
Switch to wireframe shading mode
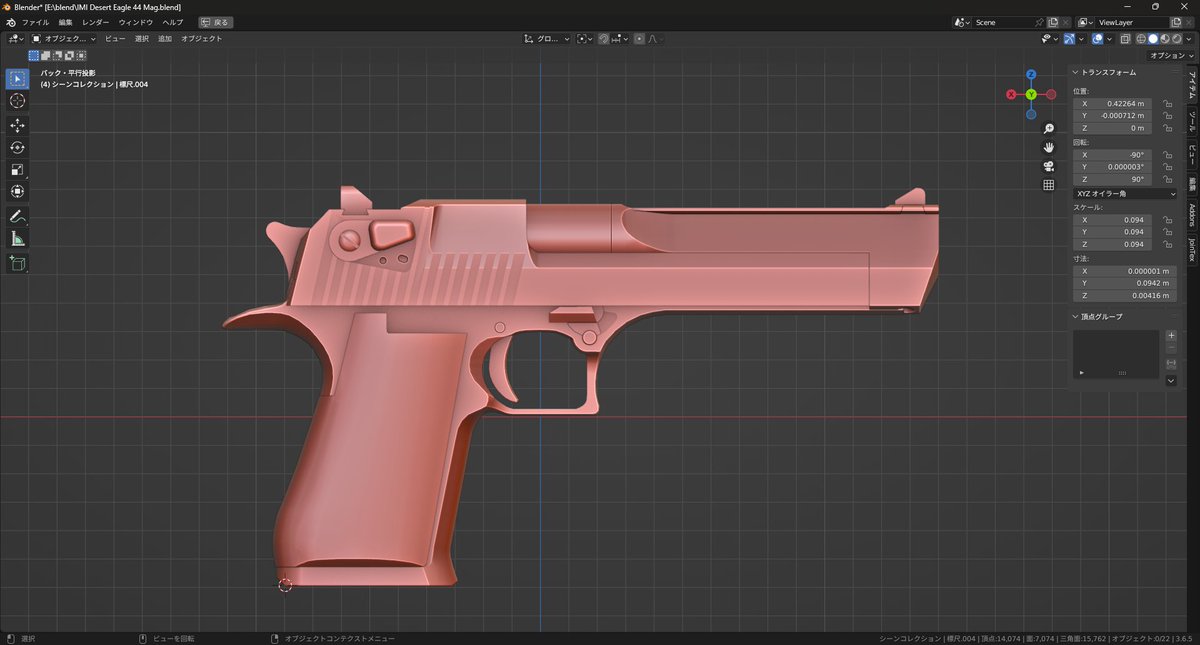click(x=1140, y=39)
